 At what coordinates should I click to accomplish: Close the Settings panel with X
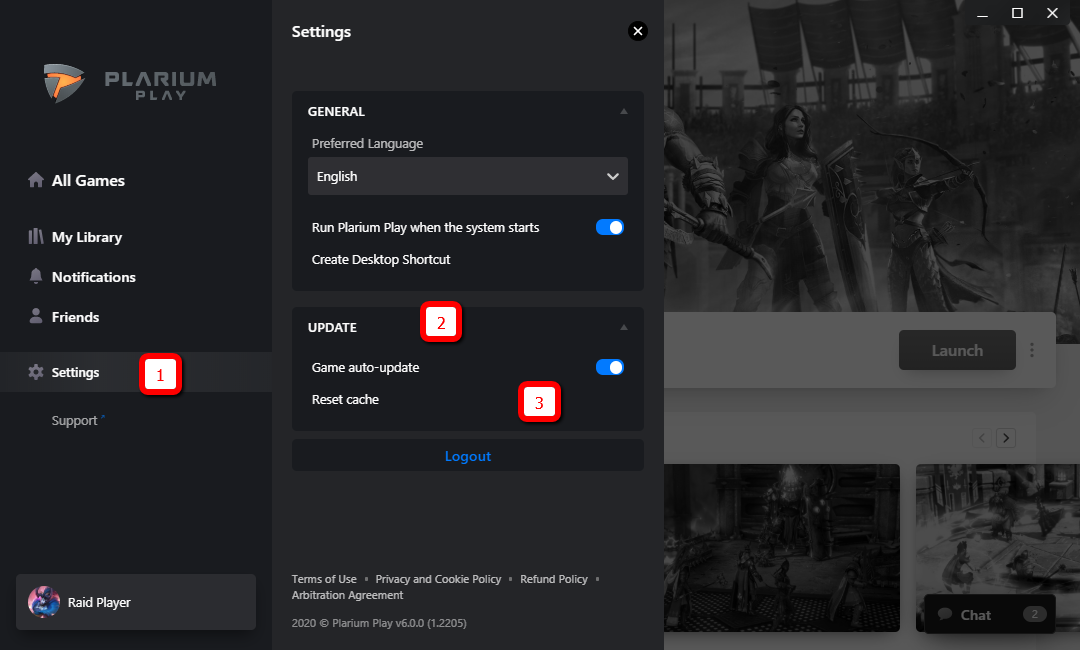point(637,31)
